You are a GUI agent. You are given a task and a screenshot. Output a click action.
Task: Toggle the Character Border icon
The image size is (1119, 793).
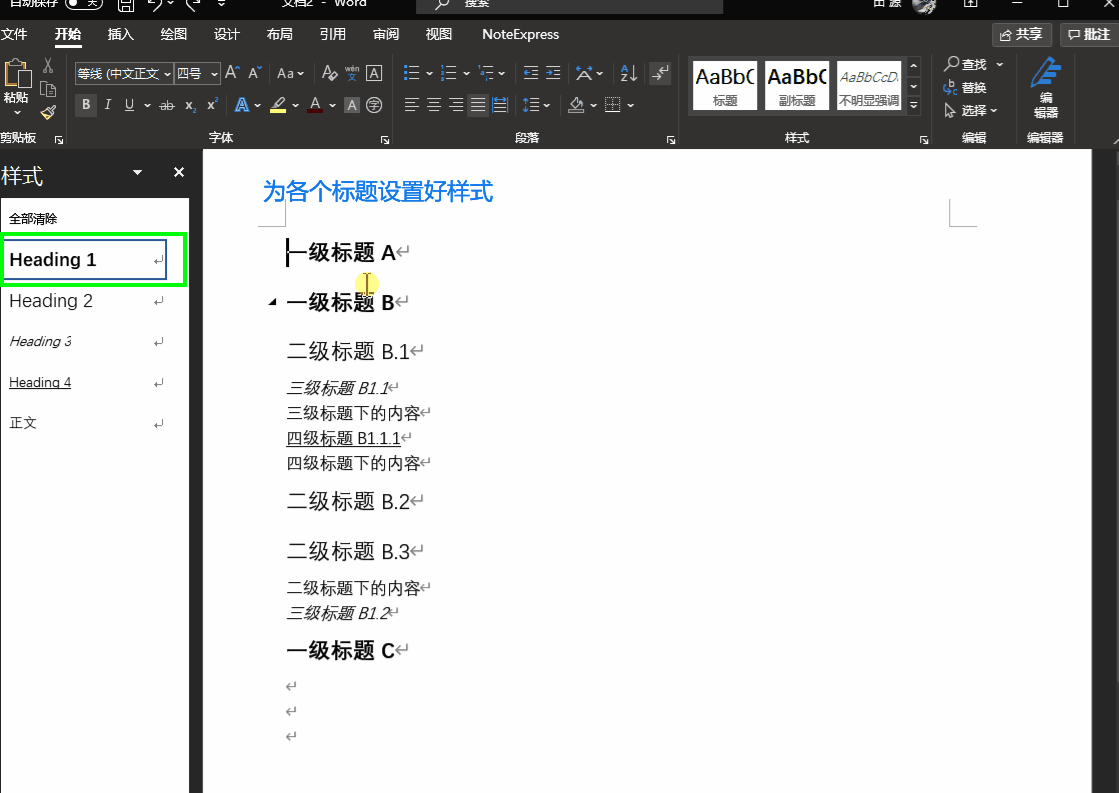(x=372, y=73)
